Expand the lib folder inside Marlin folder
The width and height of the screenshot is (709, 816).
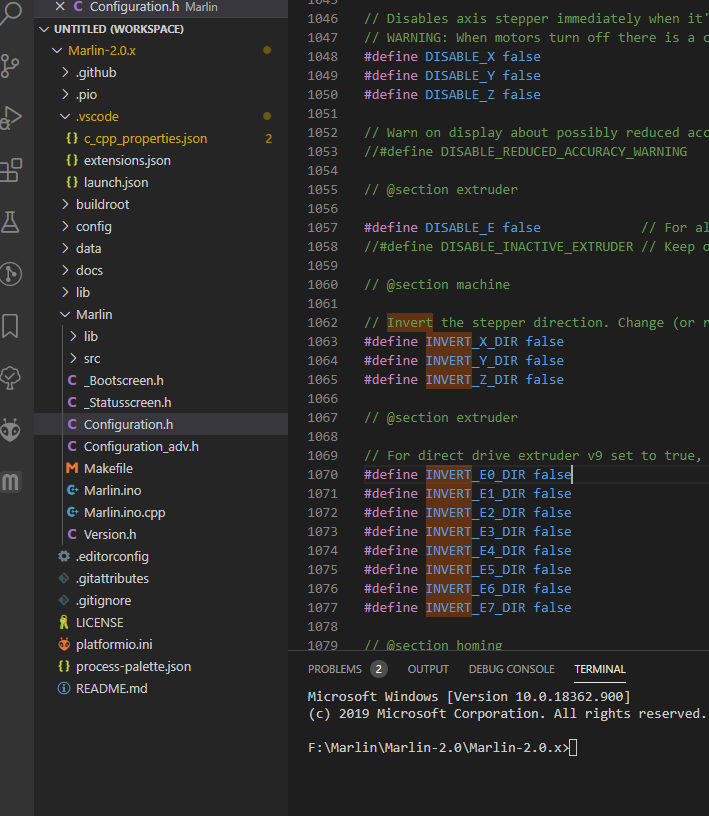click(73, 336)
